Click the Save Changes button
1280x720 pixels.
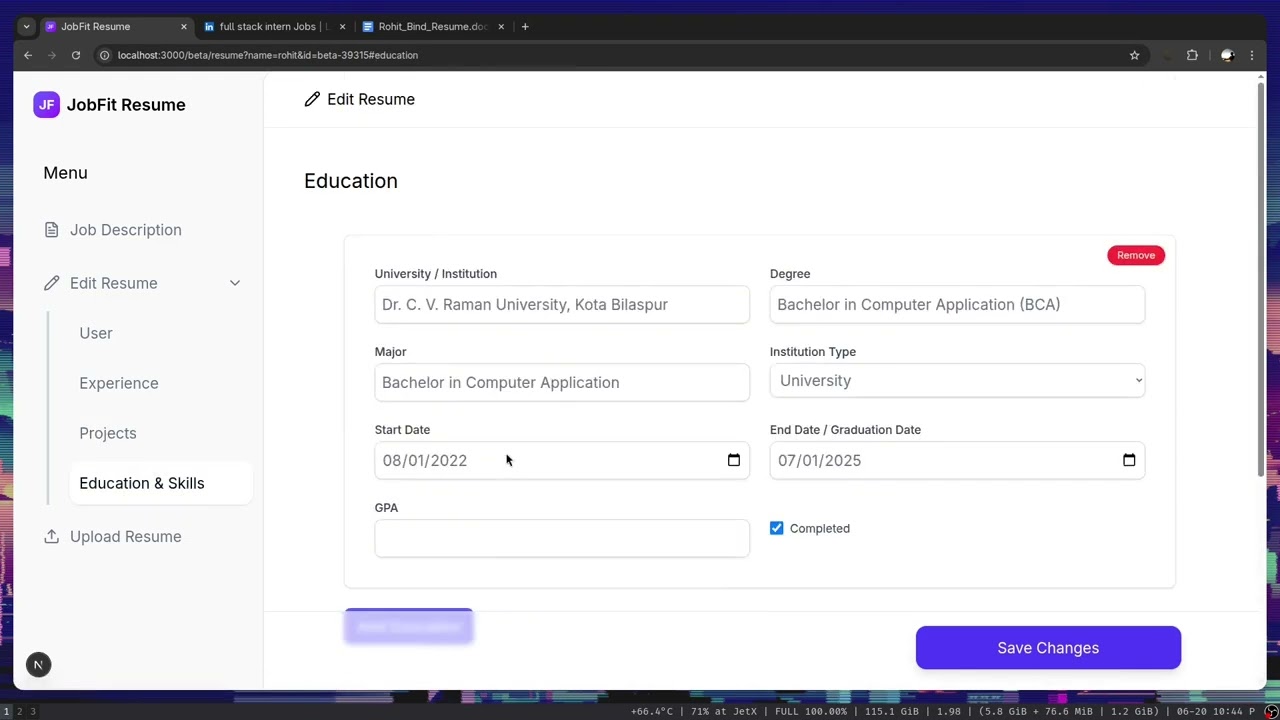tap(1048, 648)
